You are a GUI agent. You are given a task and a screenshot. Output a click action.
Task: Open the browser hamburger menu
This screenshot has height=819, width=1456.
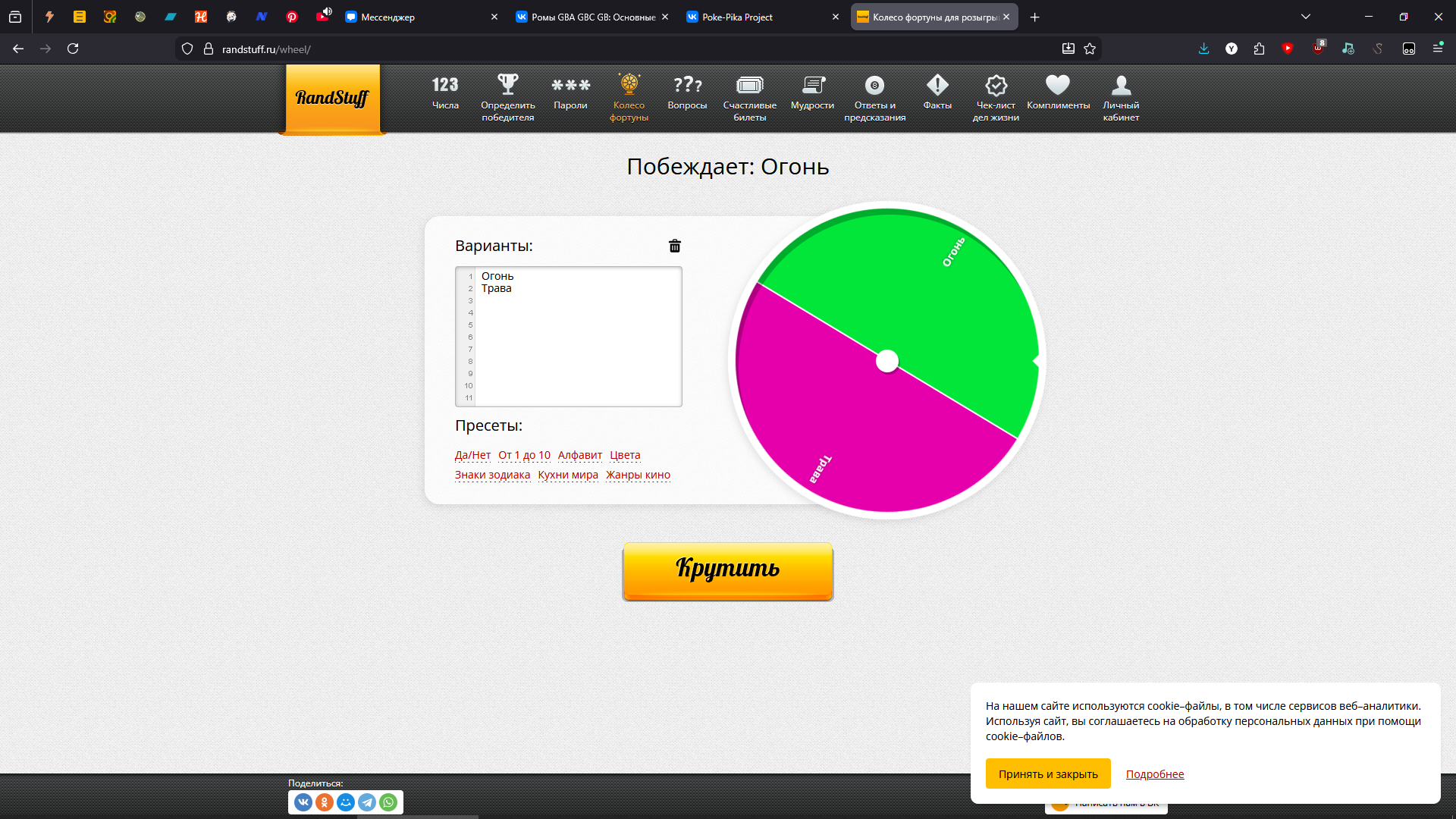coord(1438,49)
